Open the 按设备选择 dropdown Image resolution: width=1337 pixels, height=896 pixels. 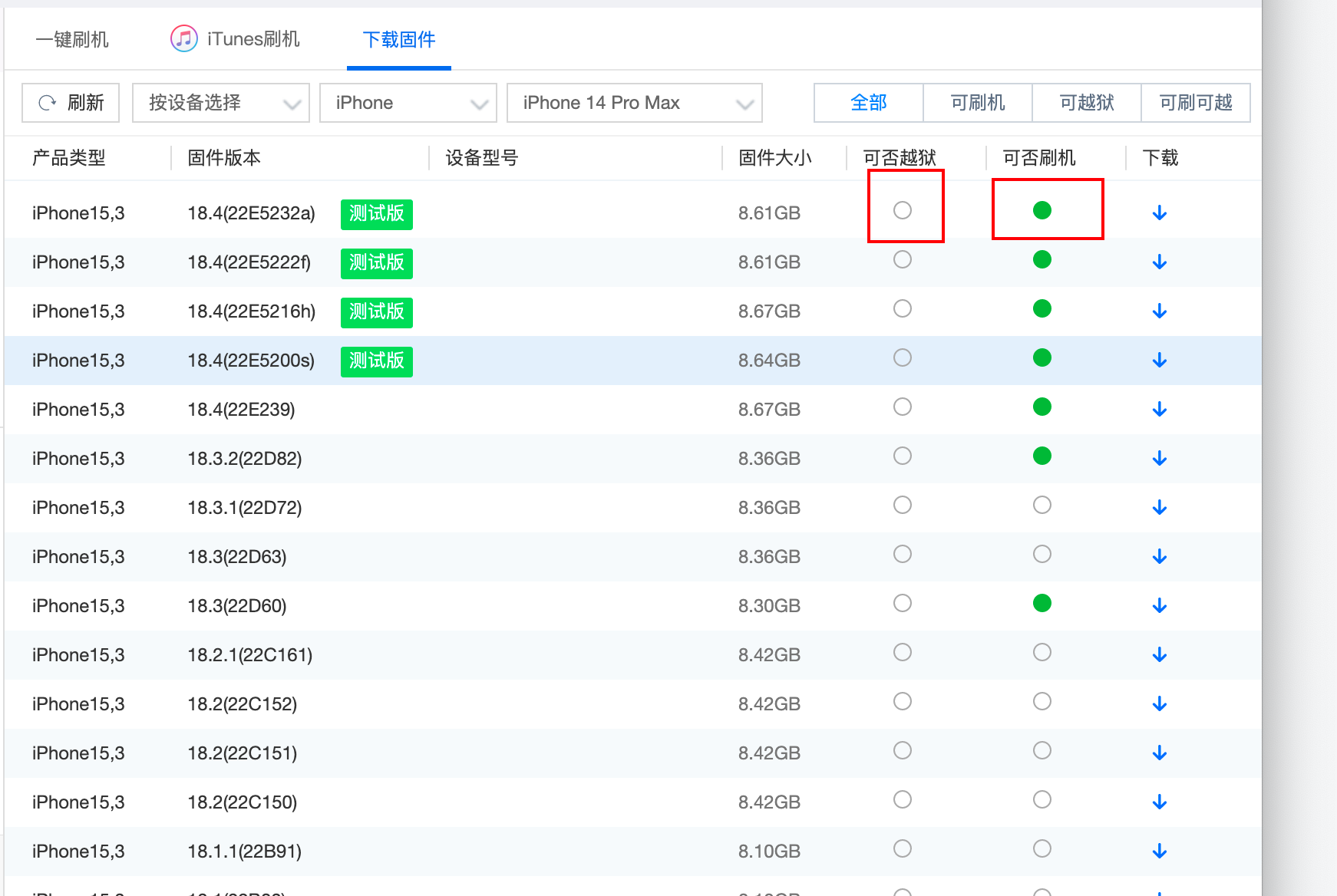[x=220, y=102]
